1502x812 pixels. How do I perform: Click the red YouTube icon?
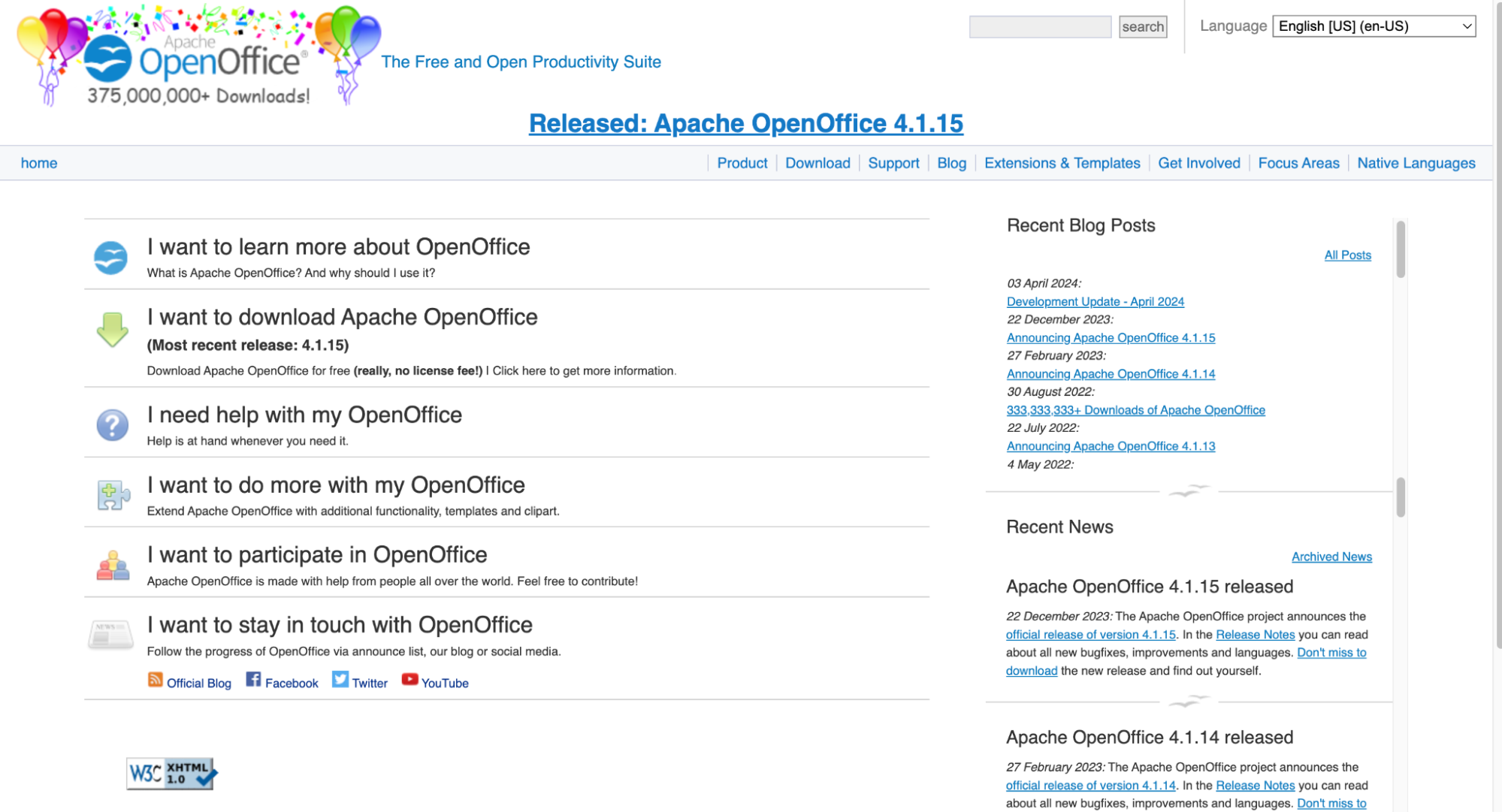409,679
